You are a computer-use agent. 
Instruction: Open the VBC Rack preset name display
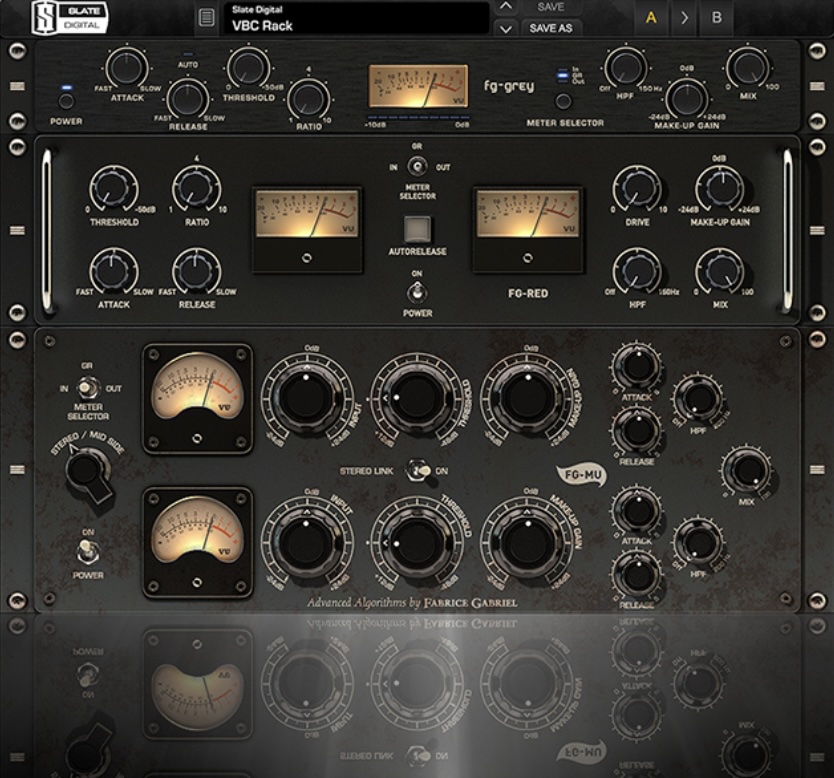coord(356,19)
